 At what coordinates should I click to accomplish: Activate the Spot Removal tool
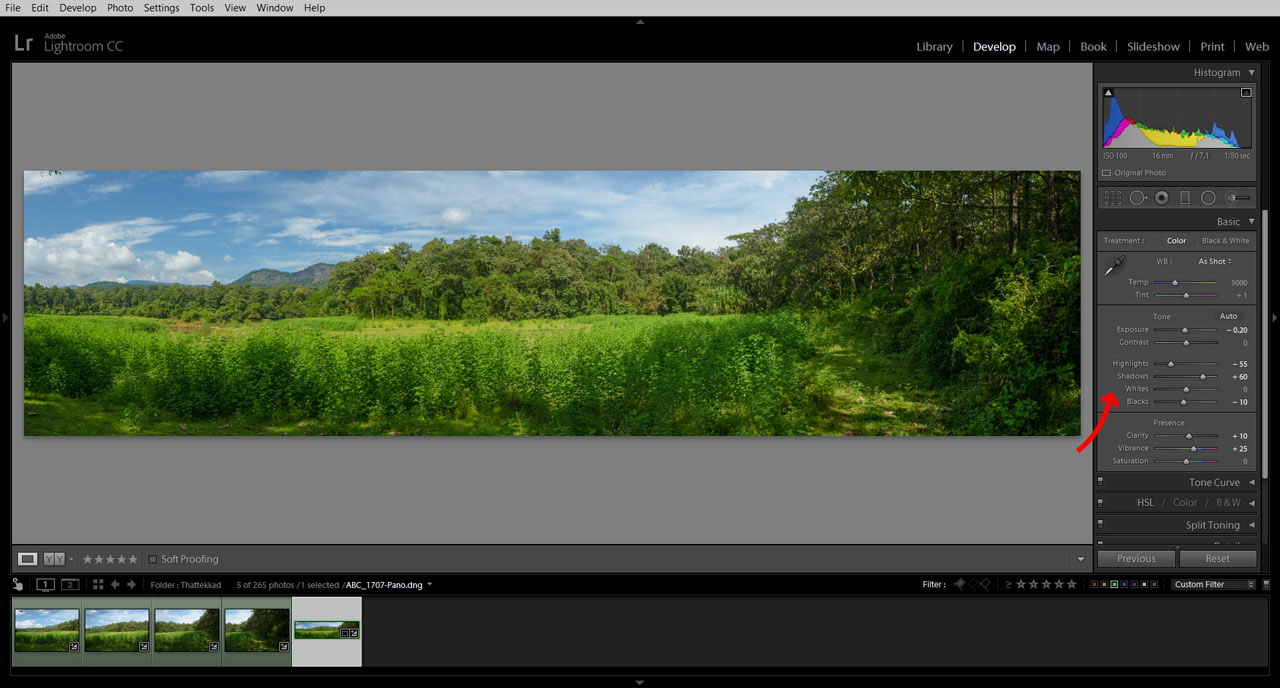(1138, 198)
